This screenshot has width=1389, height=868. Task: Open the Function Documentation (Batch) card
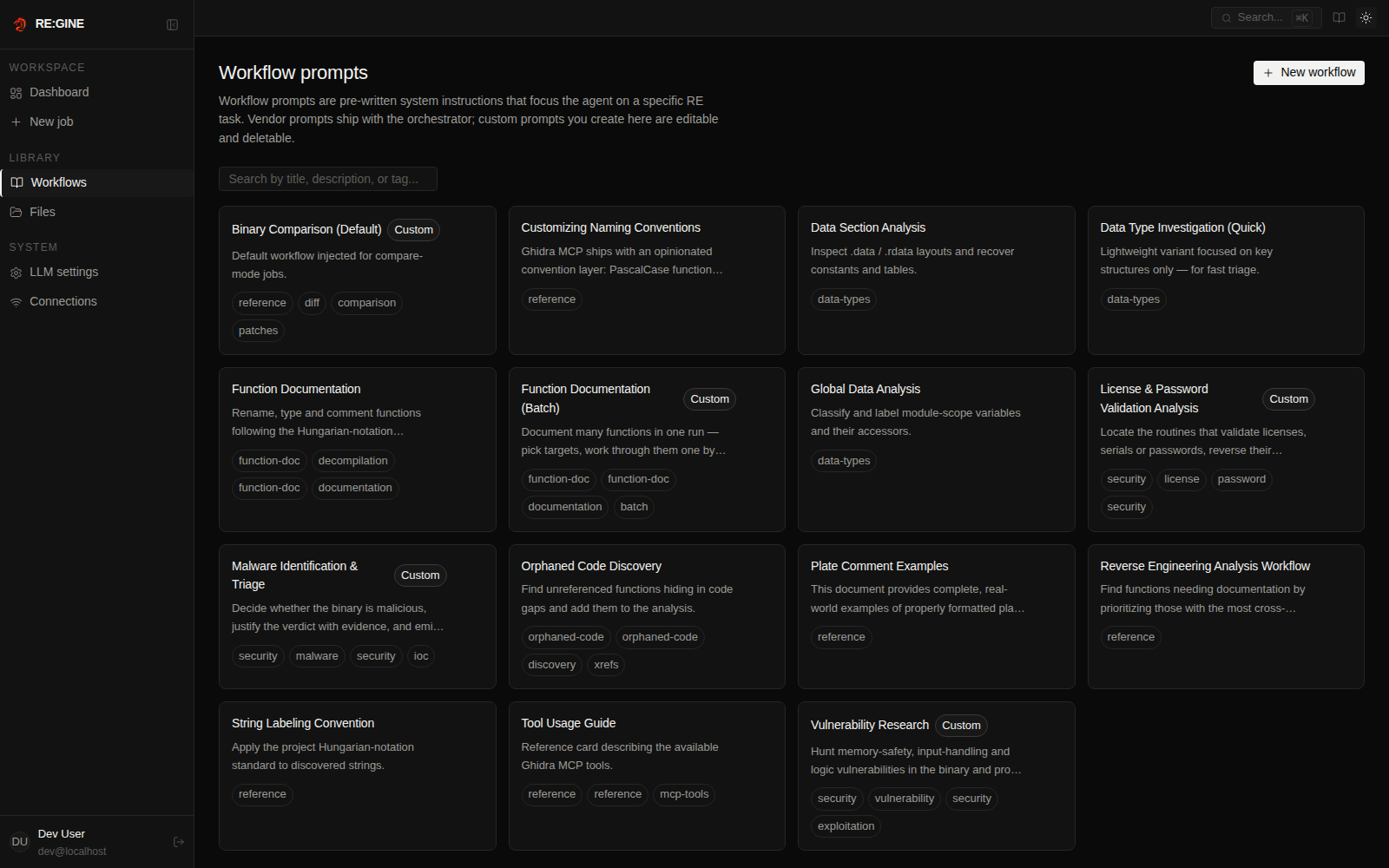[x=647, y=450]
